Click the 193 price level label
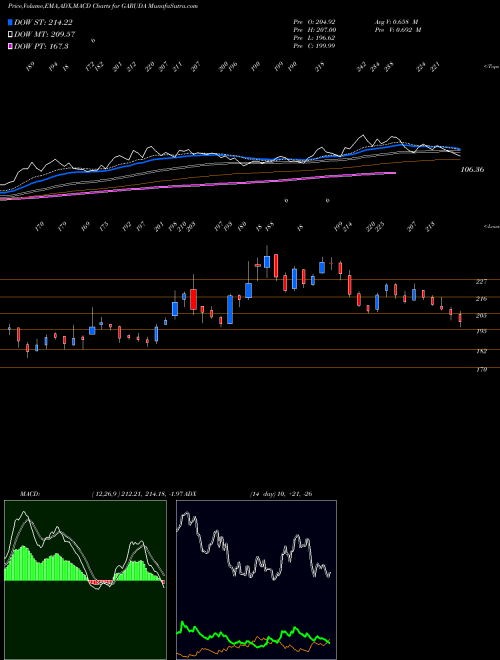Screen dimensions: 500x660 pos(481,331)
